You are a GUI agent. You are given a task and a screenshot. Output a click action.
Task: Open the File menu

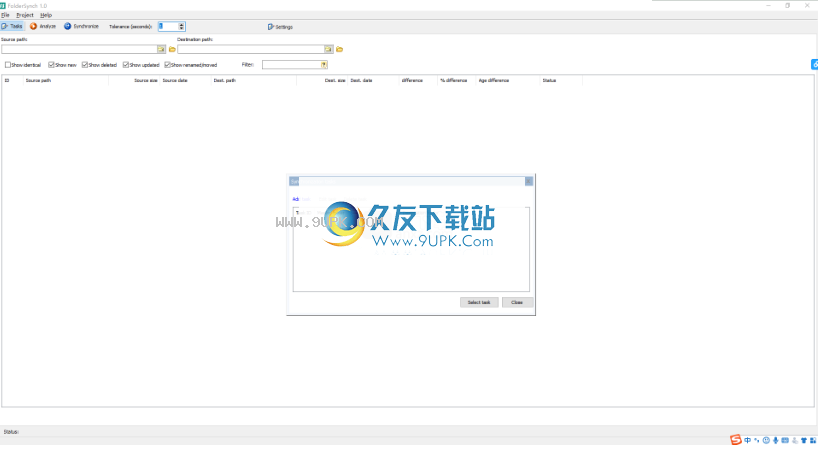click(5, 15)
